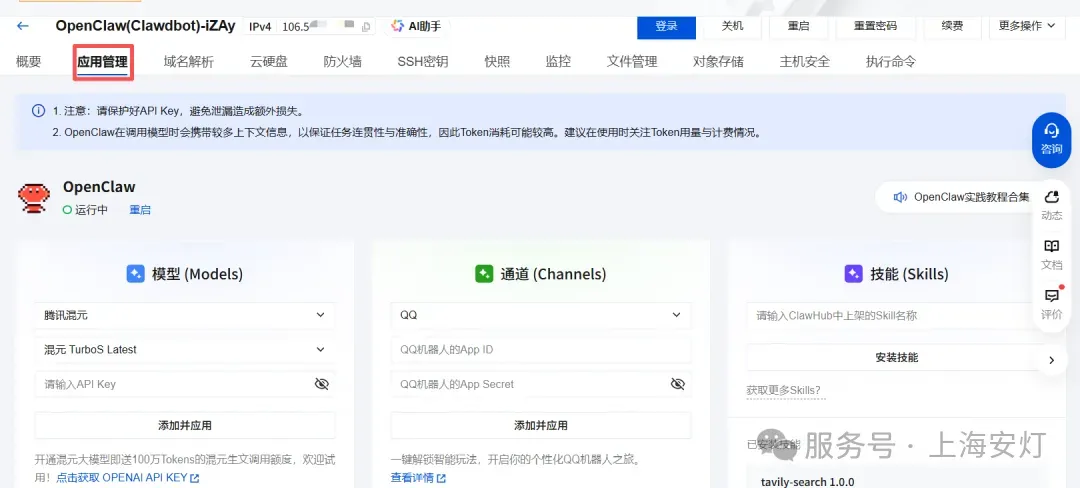Open external link icon after 查看详情
Screen dimensions: 1080x488
[x=441, y=478]
